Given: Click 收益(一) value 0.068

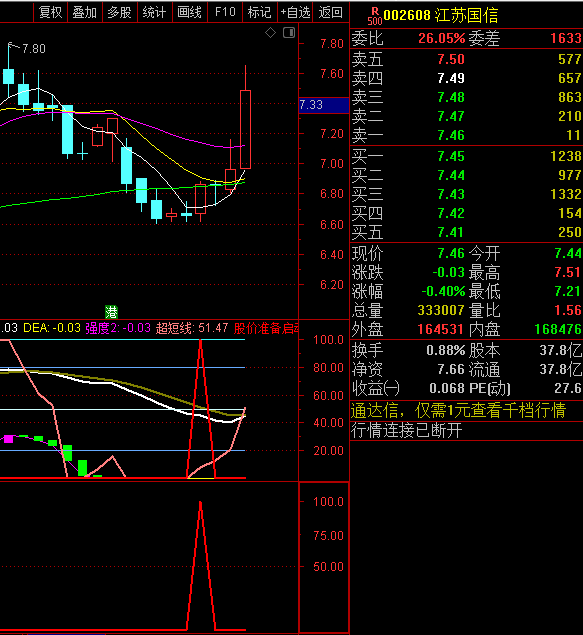Looking at the screenshot, I should pos(447,388).
